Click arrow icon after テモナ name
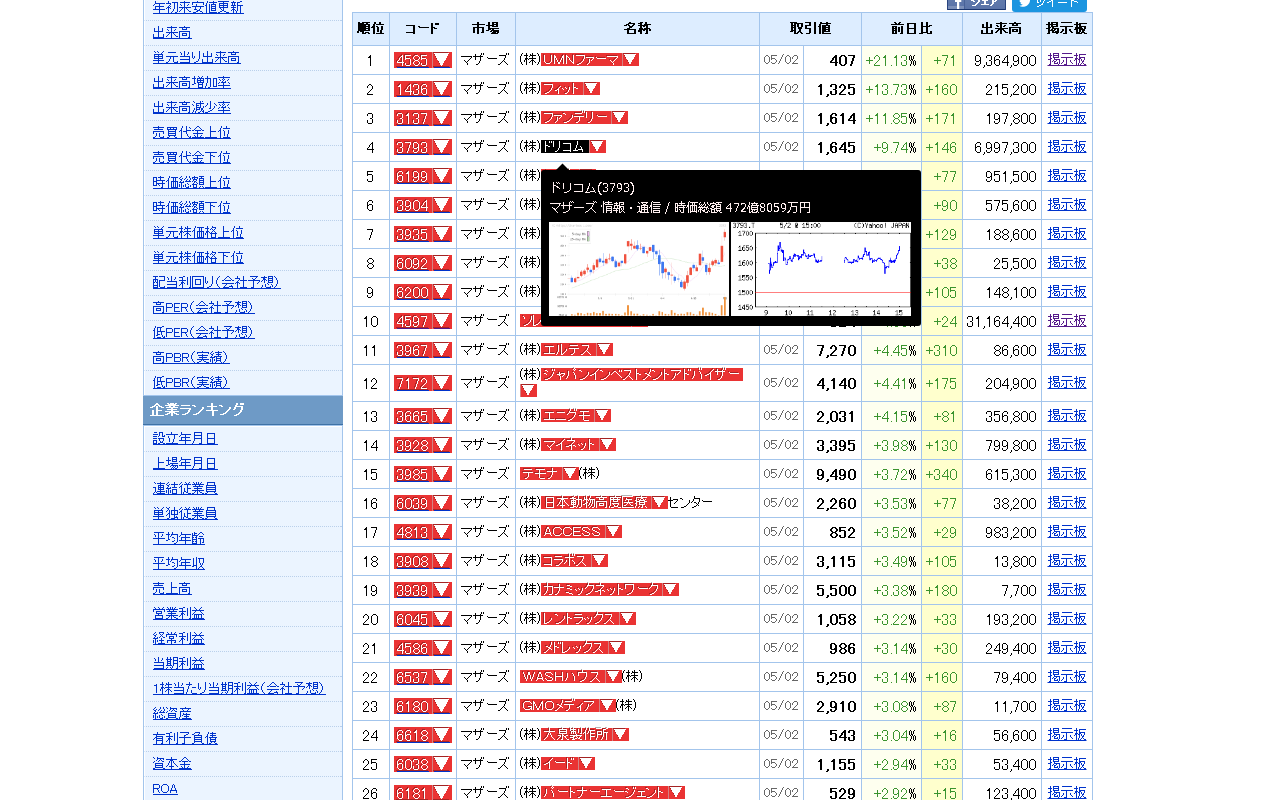The width and height of the screenshot is (1280, 800). [x=571, y=474]
